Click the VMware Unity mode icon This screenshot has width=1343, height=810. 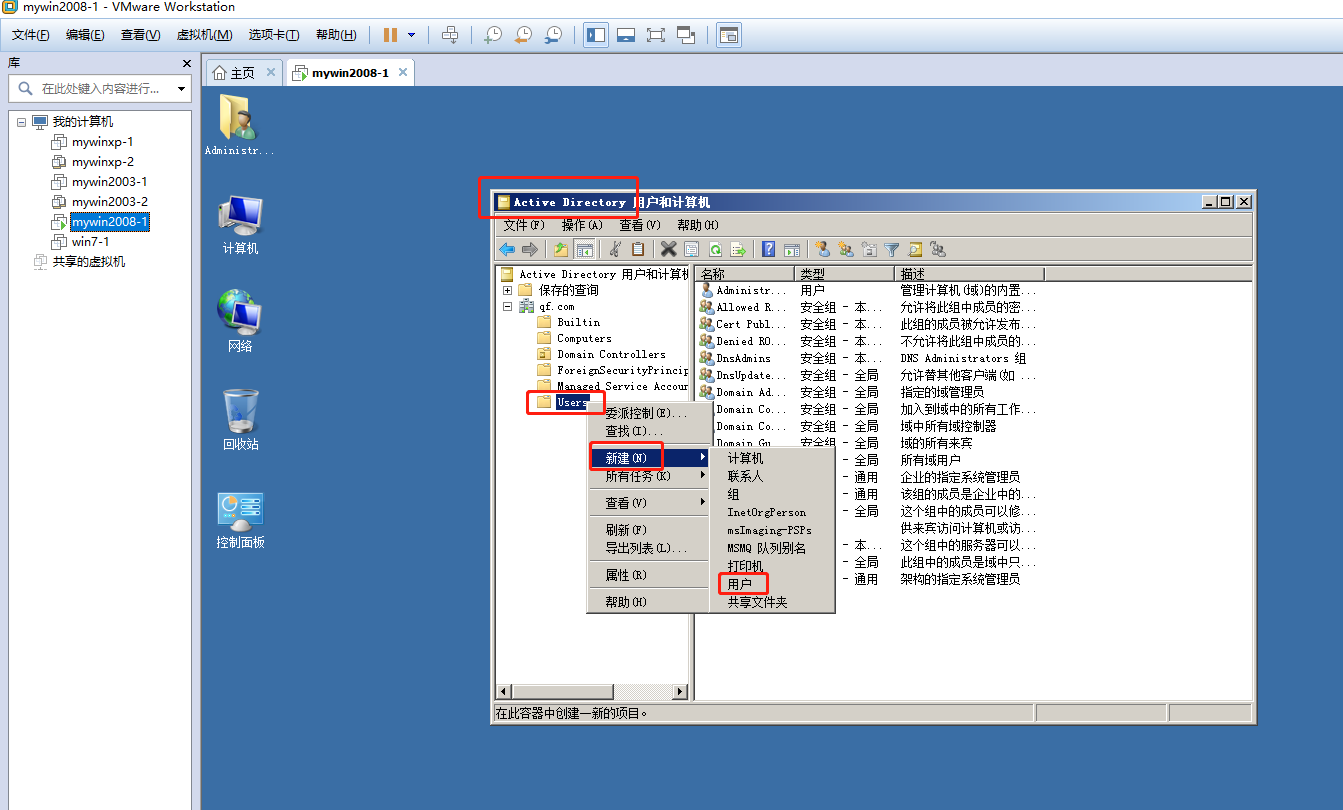click(x=686, y=34)
